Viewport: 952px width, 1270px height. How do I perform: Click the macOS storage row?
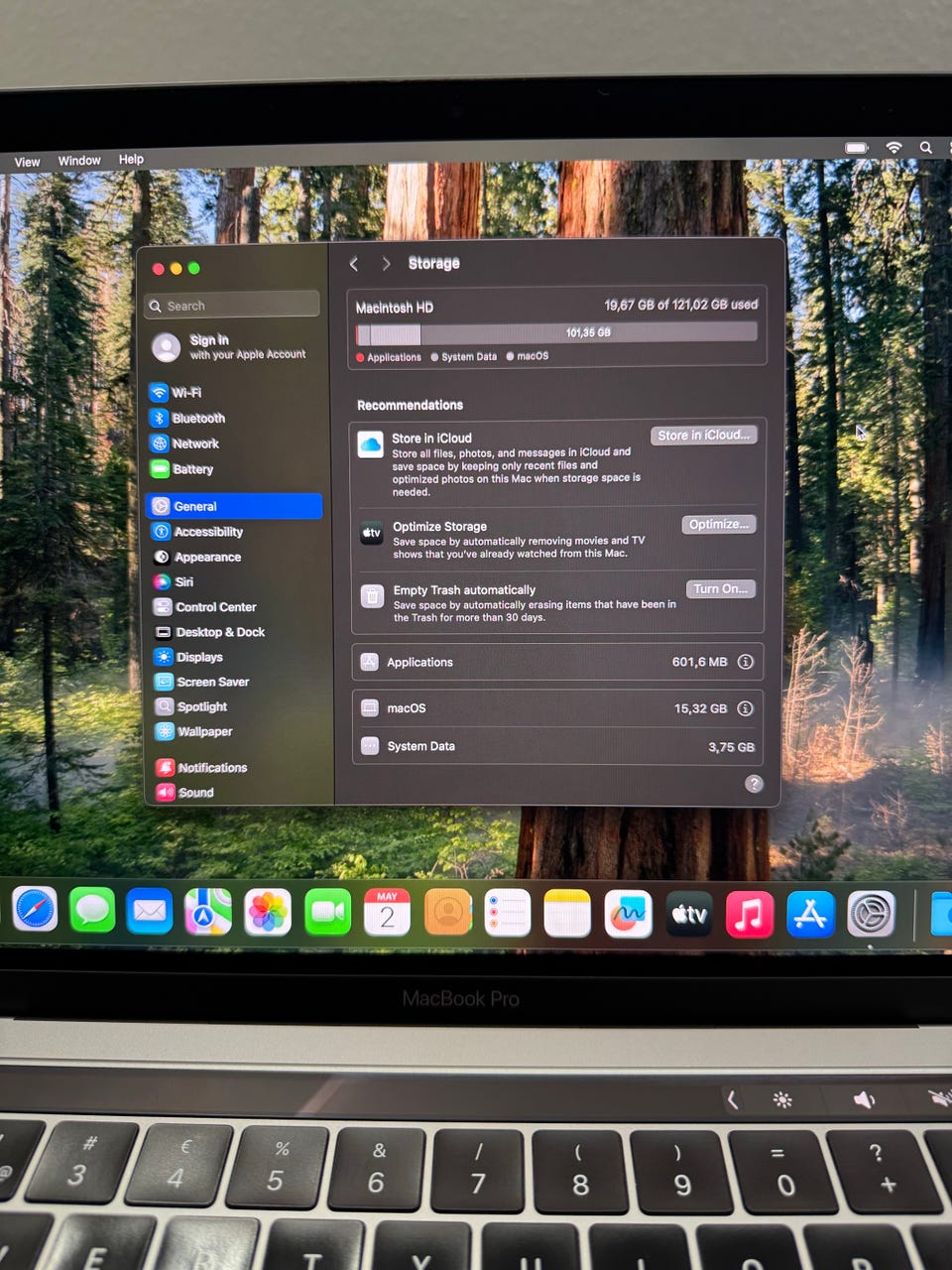point(557,708)
